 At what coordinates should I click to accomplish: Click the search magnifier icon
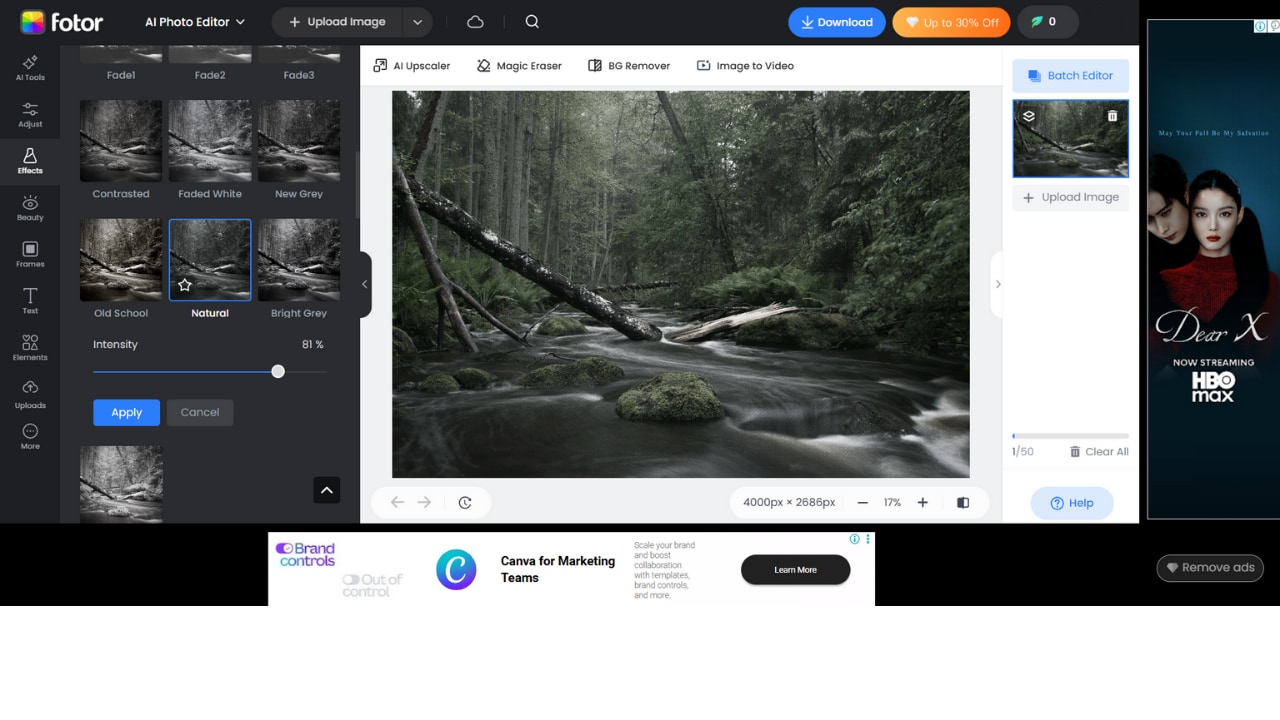coord(532,22)
